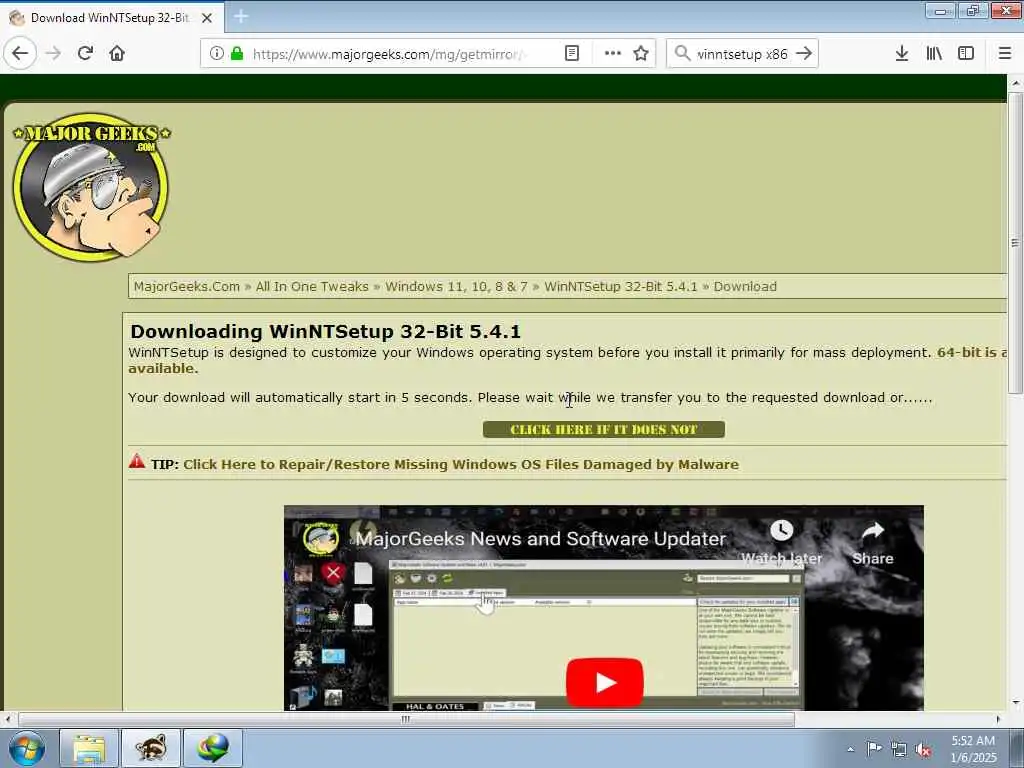
Task: Open Windows 11, 10, 8 & 7 breadcrumb
Action: (456, 287)
